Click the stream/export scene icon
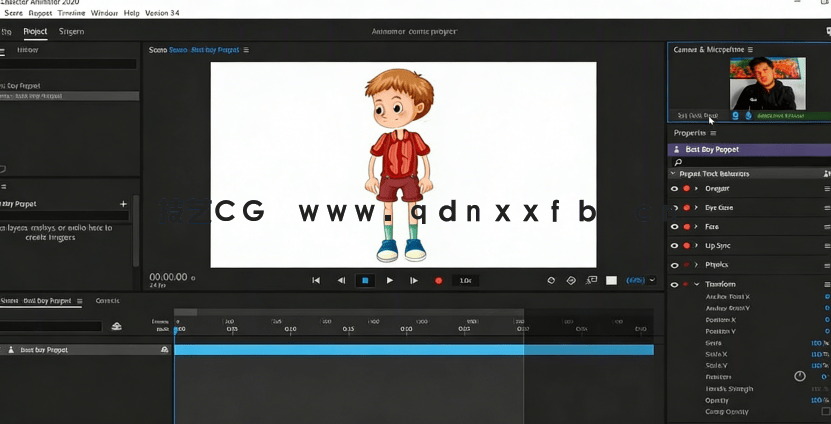Screen dimensions: 831x424 (591, 280)
